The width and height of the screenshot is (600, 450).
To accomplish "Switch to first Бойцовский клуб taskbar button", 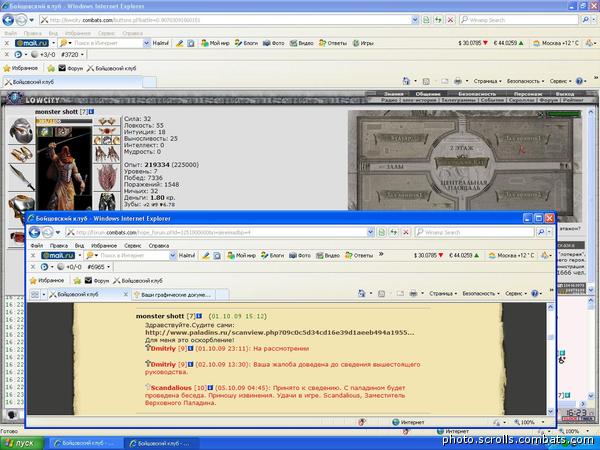I will (x=85, y=443).
